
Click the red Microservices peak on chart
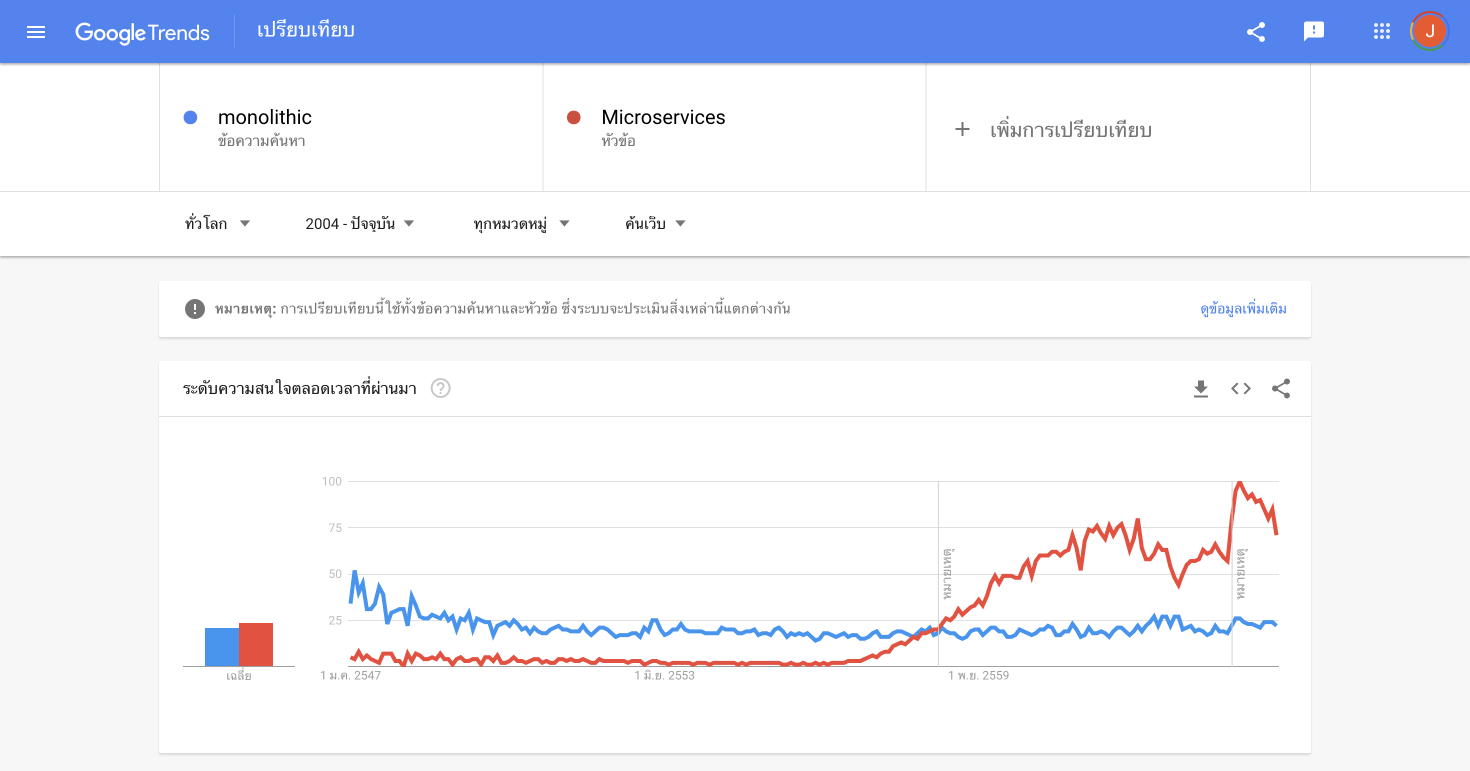pyautogui.click(x=1239, y=483)
